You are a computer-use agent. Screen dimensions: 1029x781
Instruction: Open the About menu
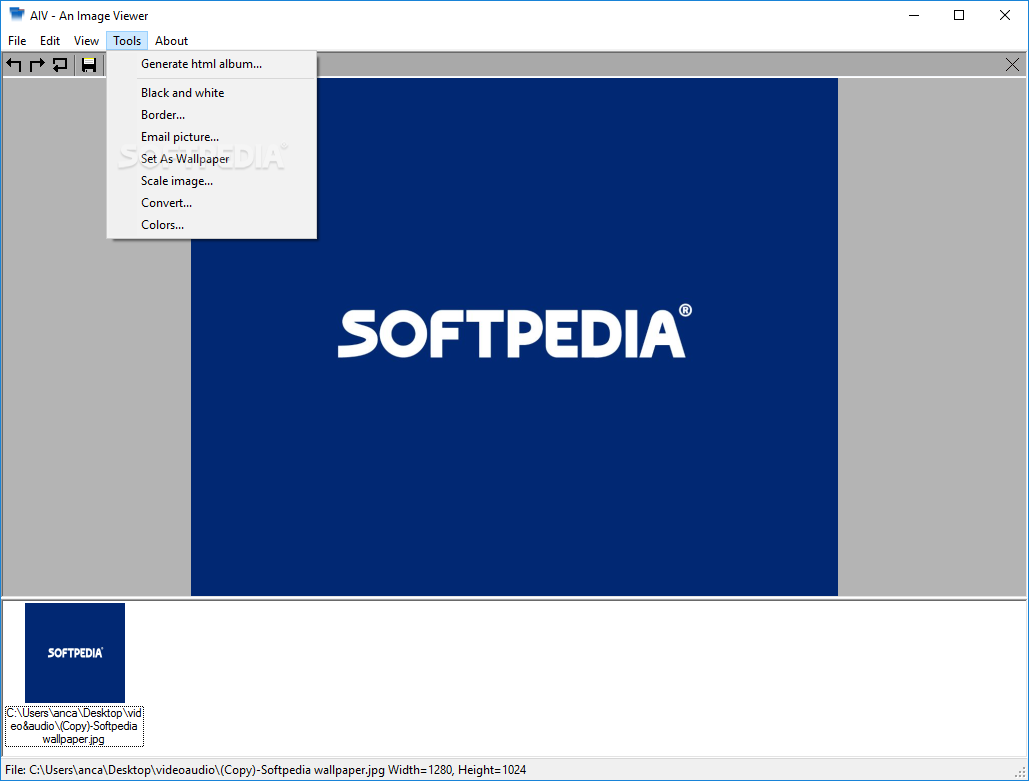tap(171, 41)
